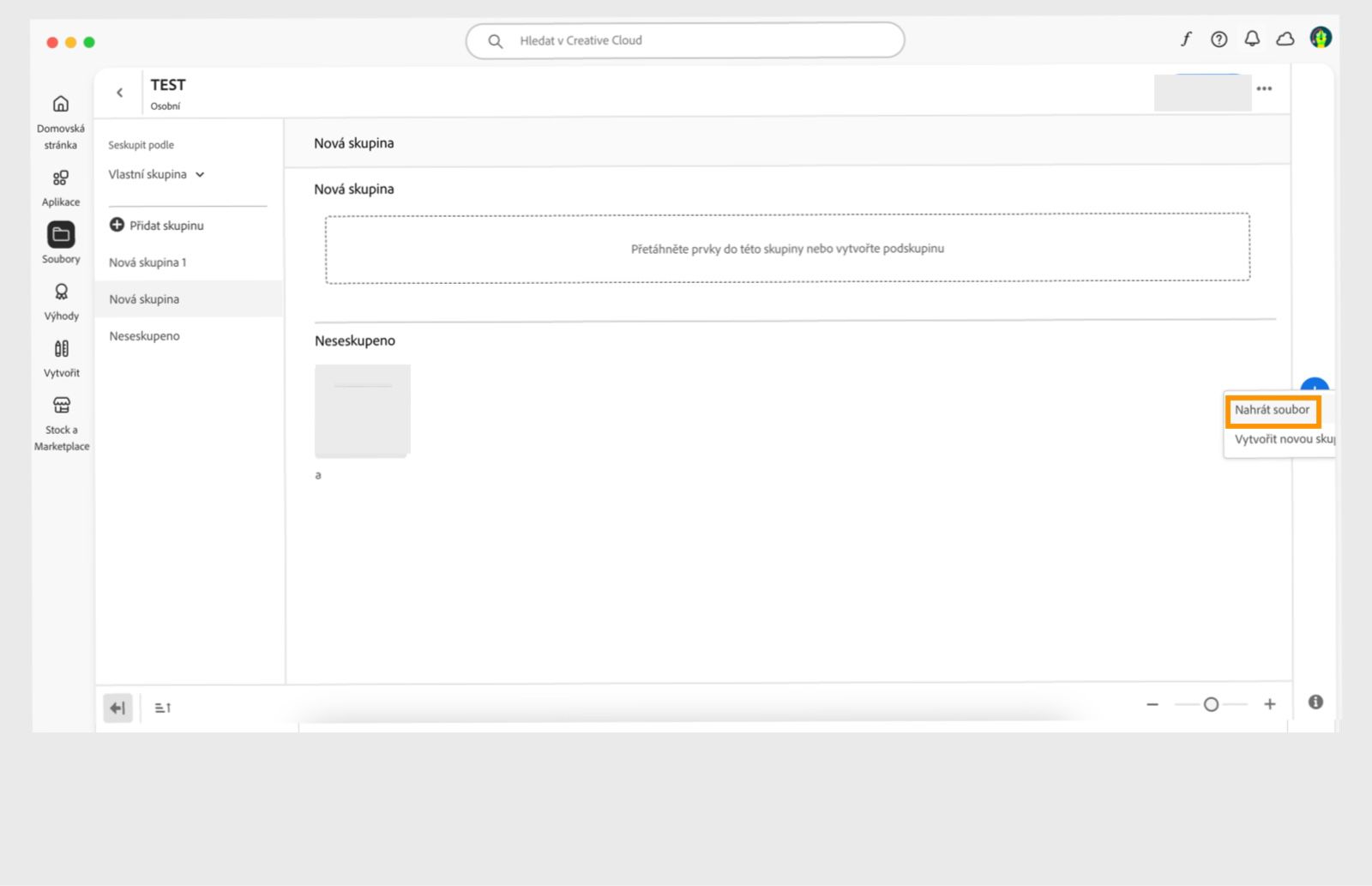Open the file thumbnail named a
This screenshot has width=1372, height=886.
tap(363, 411)
